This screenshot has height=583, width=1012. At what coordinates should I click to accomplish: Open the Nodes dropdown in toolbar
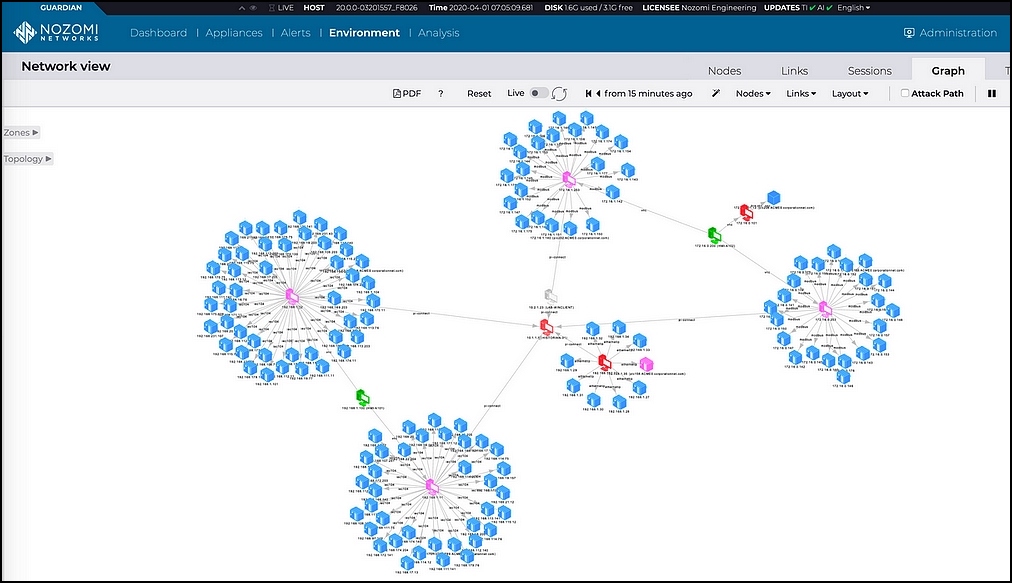click(x=753, y=94)
